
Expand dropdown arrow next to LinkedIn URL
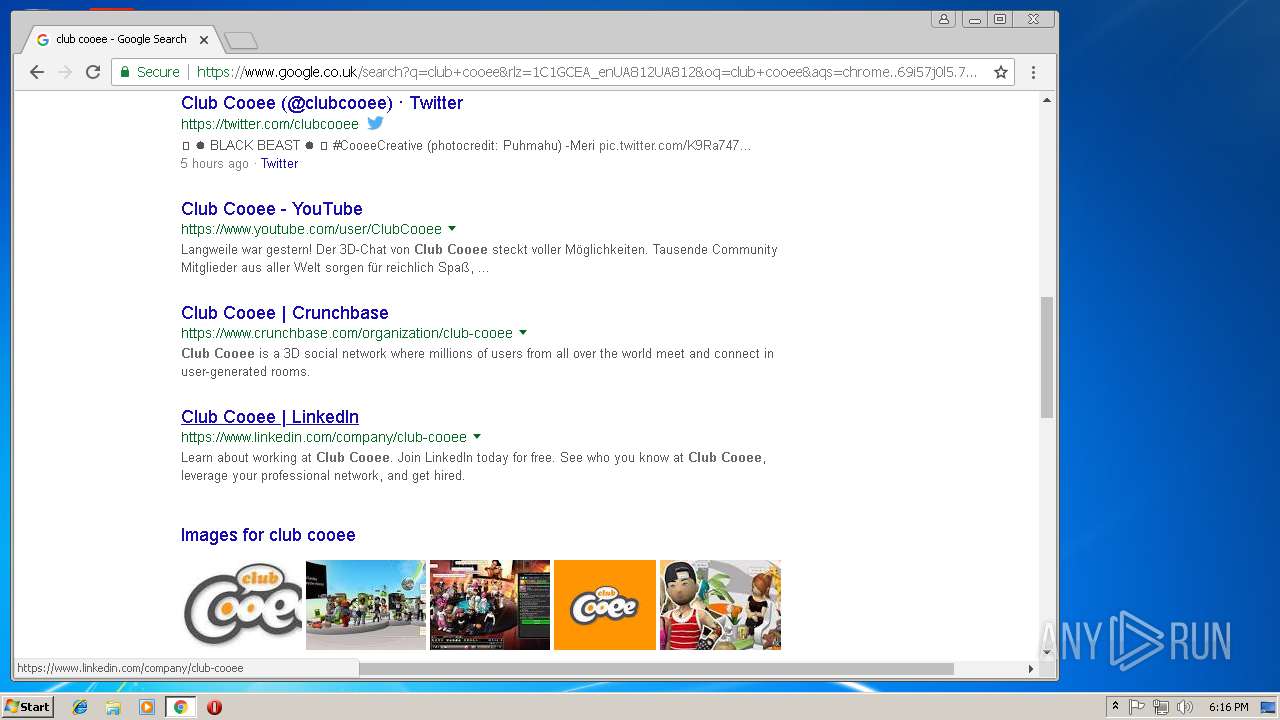pyautogui.click(x=477, y=437)
